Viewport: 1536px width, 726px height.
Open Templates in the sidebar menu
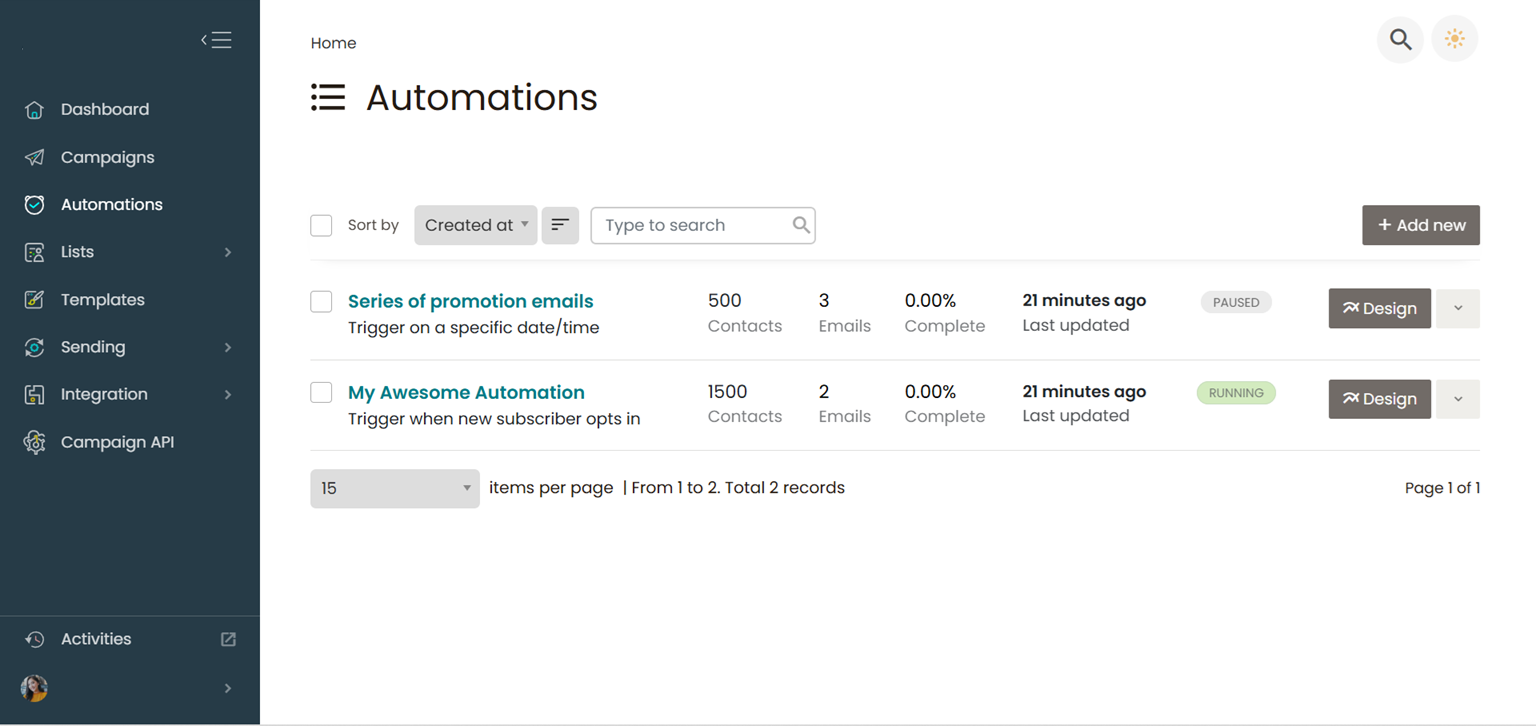[x=102, y=300]
